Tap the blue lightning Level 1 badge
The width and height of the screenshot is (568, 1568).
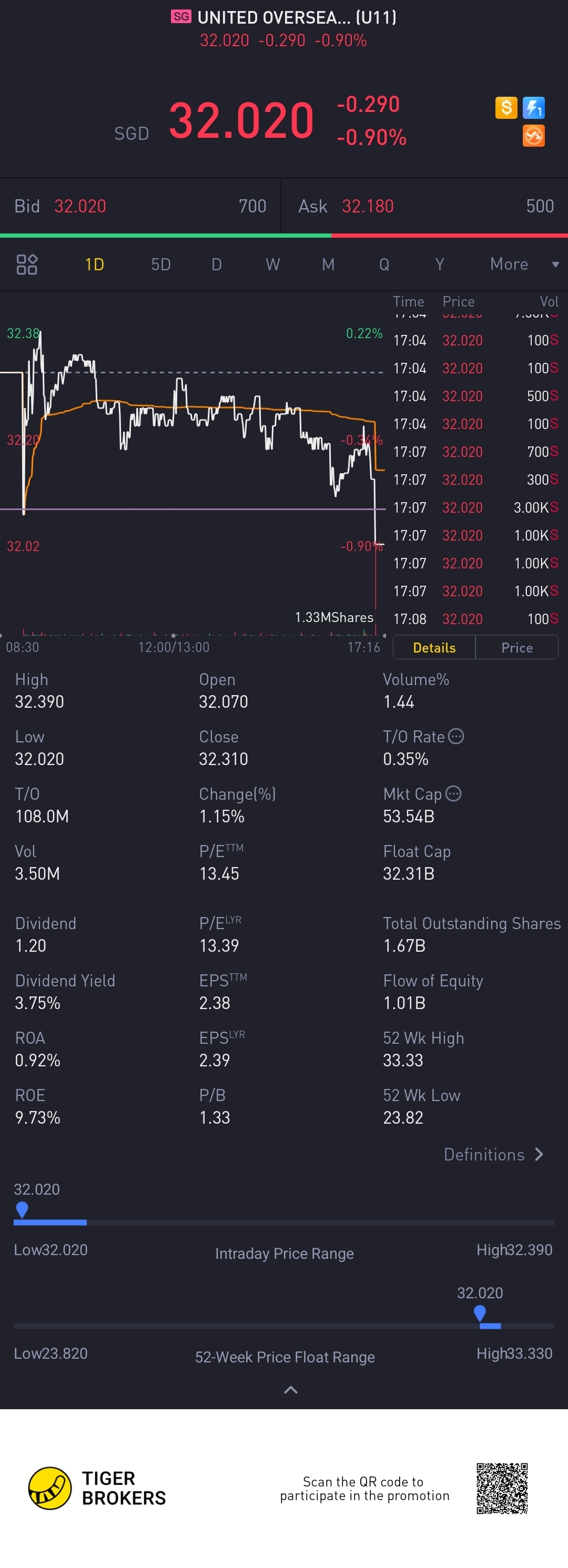[x=533, y=108]
